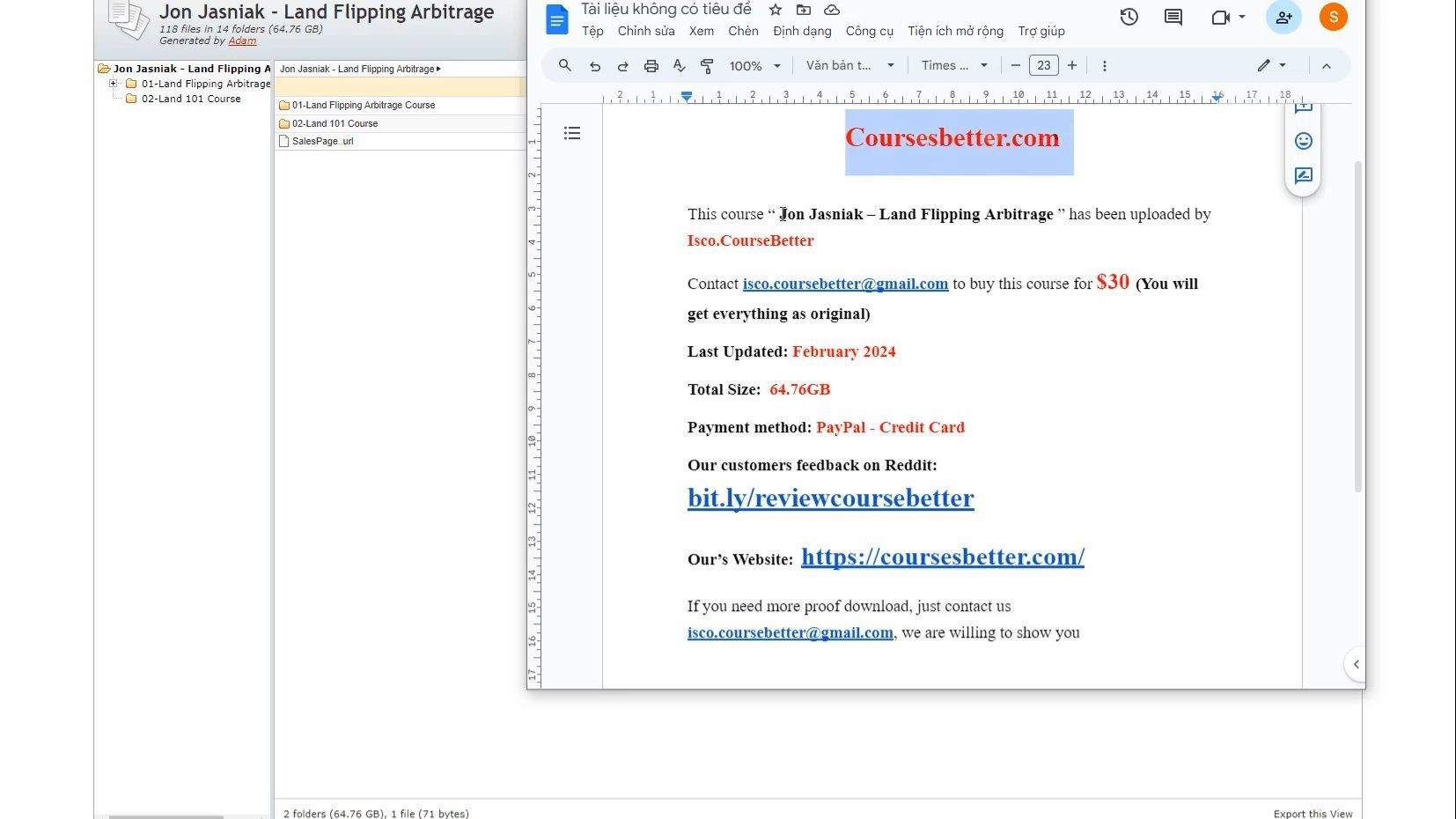Open the Chỉnh sửa menu
This screenshot has width=1456, height=819.
[646, 31]
